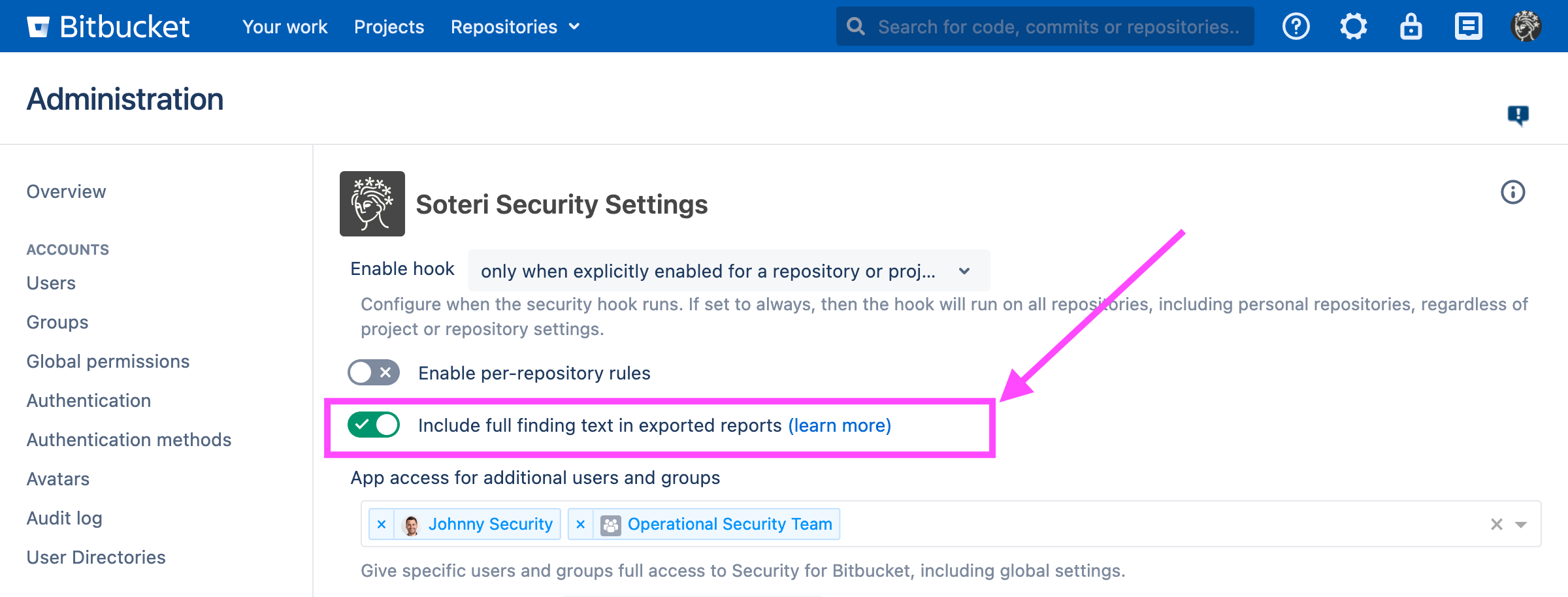Screen dimensions: 1568x597
Task: Click the Bitbucket logo icon
Action: 39,27
